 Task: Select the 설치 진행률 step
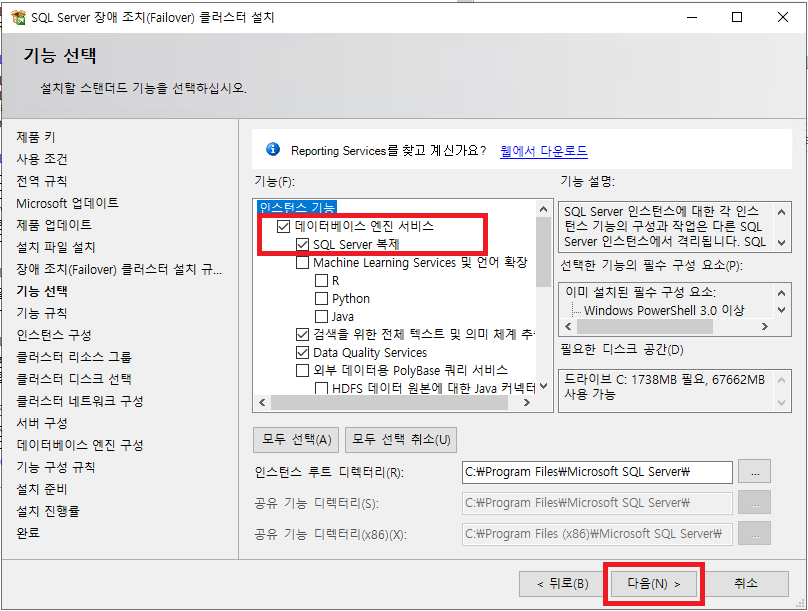coord(48,511)
